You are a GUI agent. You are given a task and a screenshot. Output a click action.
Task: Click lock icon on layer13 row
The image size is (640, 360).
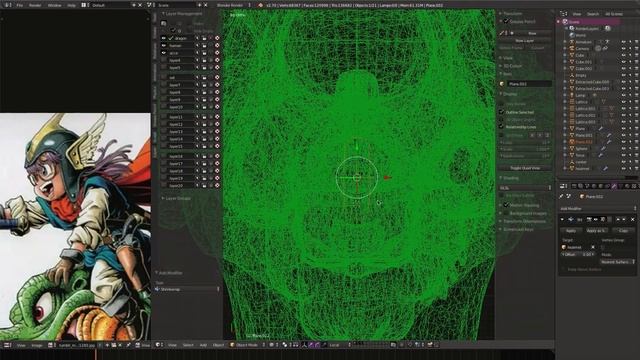click(x=204, y=131)
